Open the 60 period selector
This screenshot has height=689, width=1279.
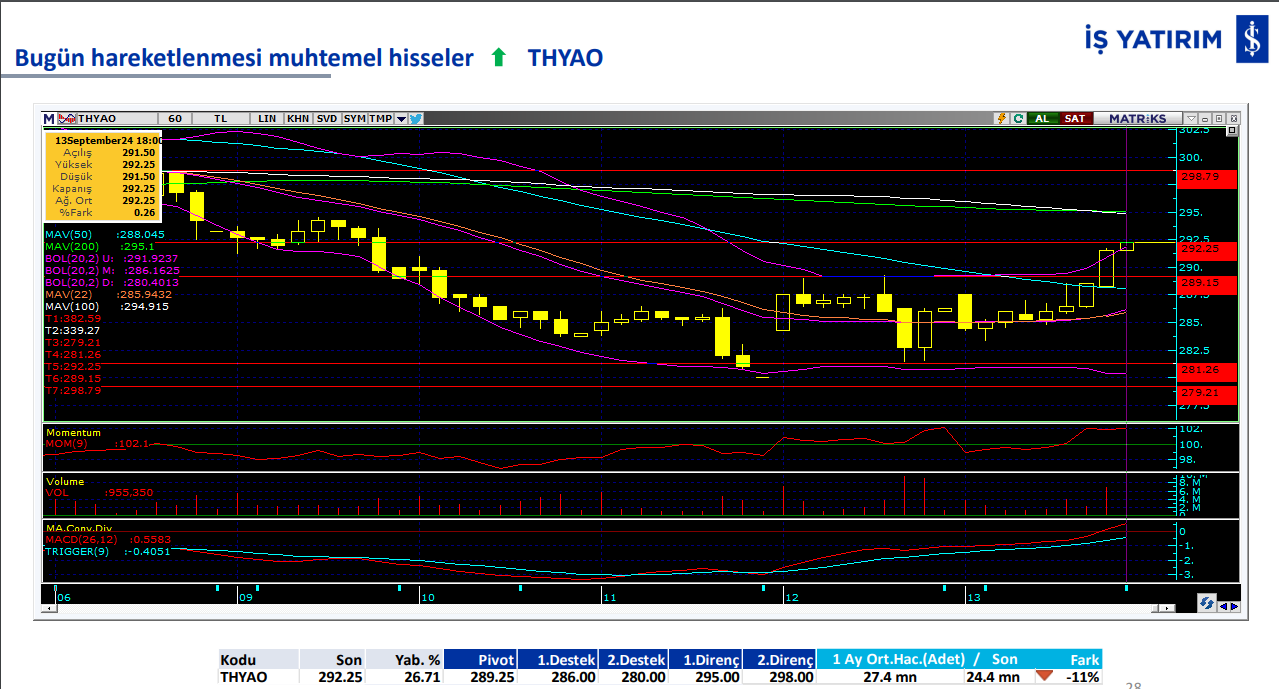175,118
